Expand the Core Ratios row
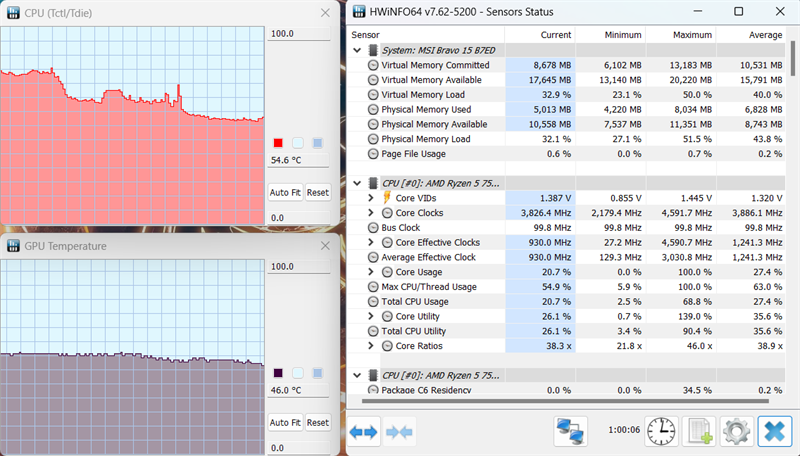The height and width of the screenshot is (456, 800). [x=371, y=345]
